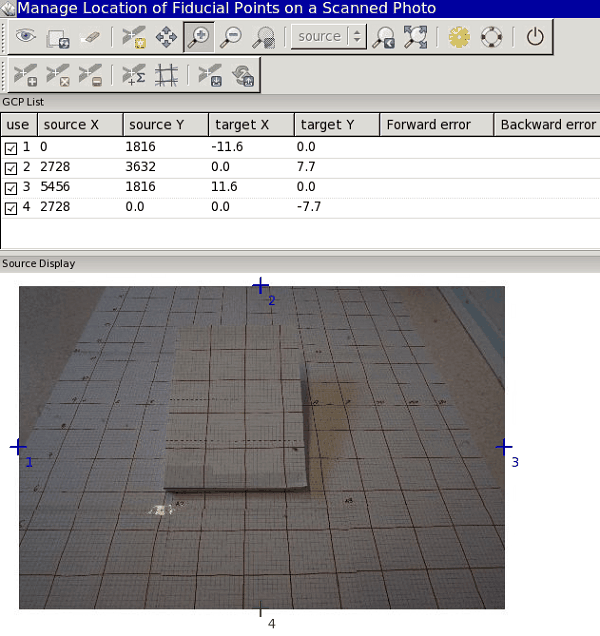Quit GCP manager with power icon
This screenshot has width=600, height=636.
pyautogui.click(x=535, y=37)
